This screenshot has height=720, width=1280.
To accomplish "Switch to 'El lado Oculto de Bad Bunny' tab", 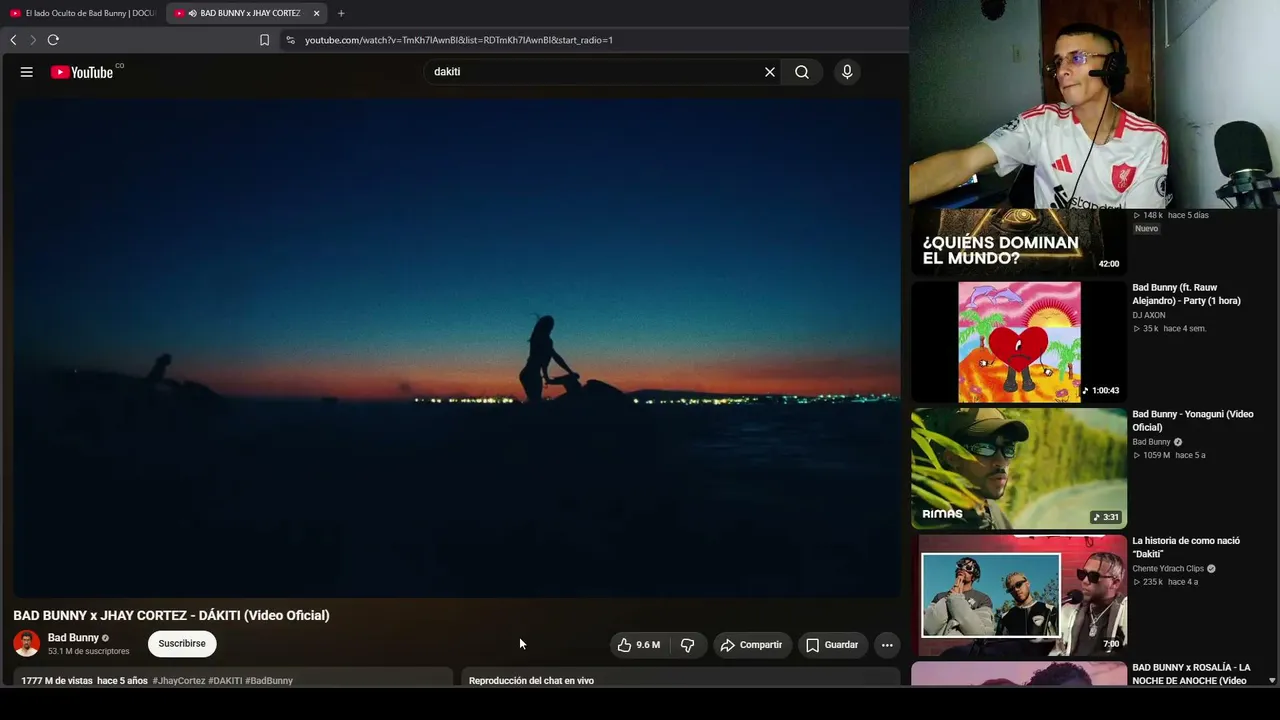I will 84,13.
